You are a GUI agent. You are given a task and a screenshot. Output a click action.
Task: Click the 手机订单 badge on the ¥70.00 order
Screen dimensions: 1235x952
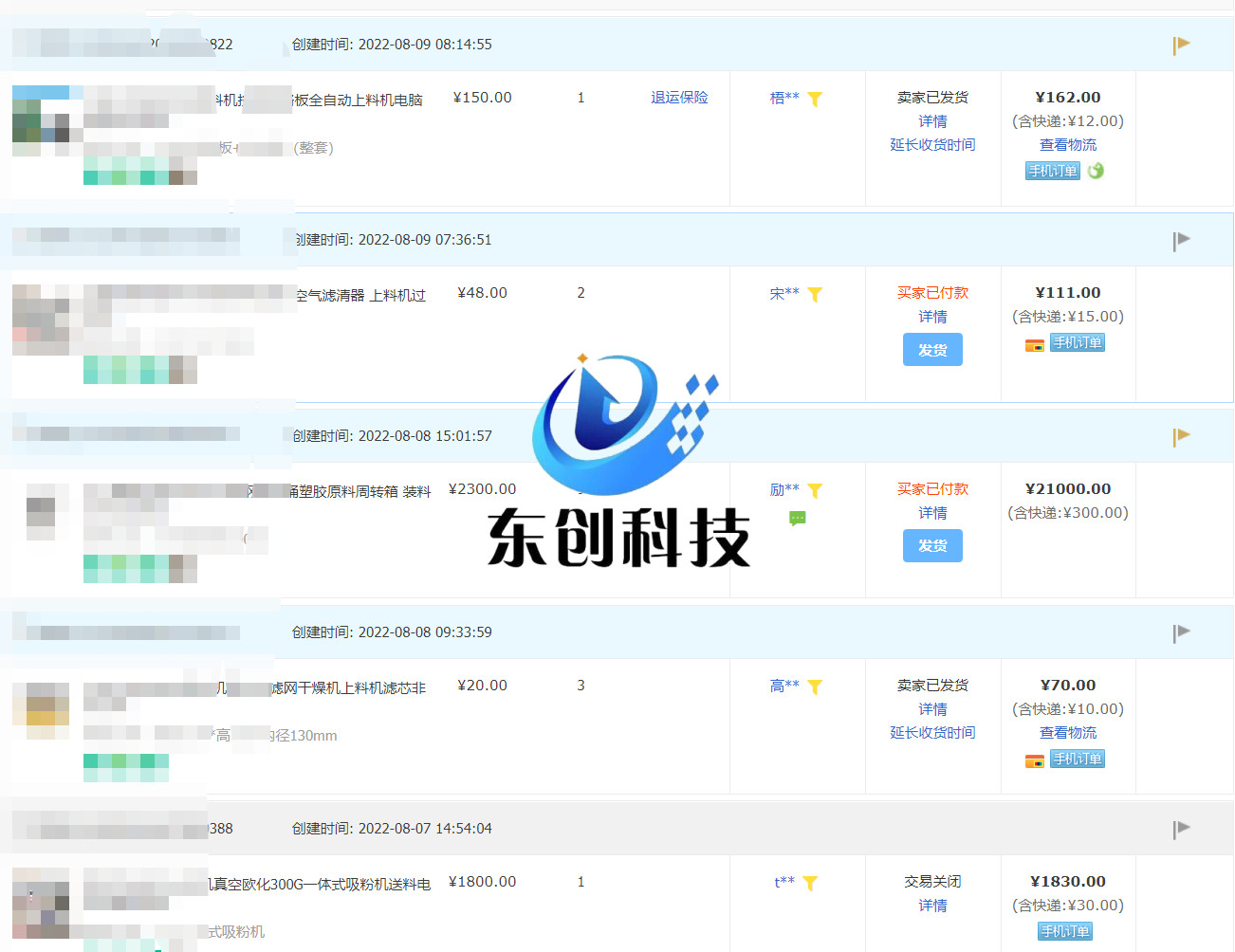(1078, 759)
